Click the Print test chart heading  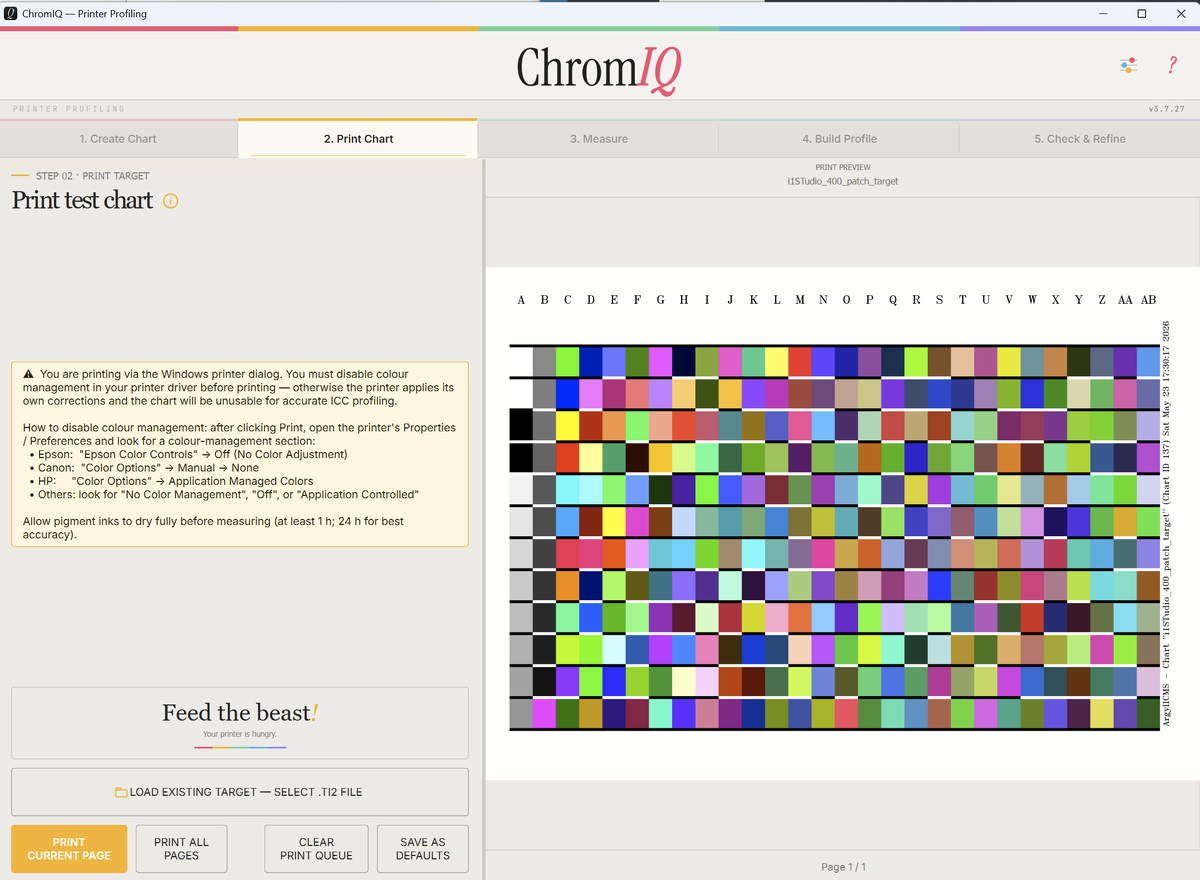click(82, 200)
